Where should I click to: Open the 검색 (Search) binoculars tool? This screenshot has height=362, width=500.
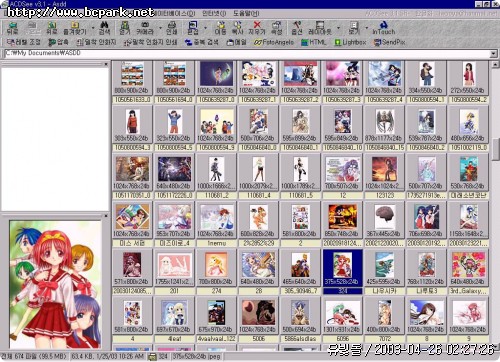104,28
